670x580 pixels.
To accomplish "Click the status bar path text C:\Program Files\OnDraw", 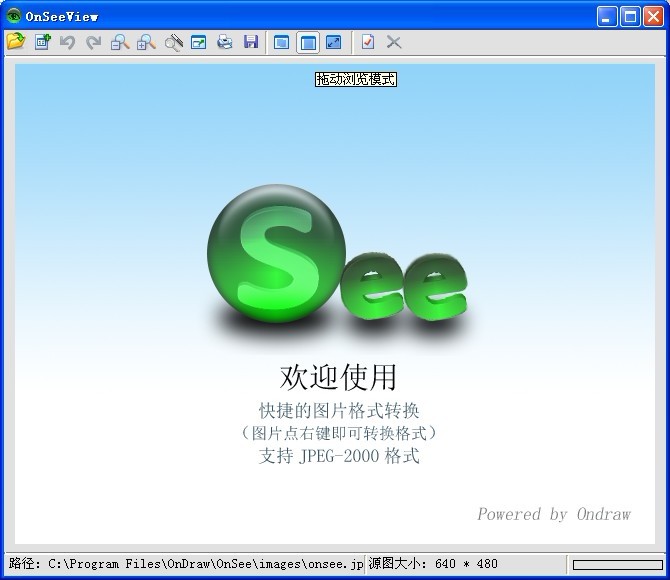I will [x=186, y=564].
